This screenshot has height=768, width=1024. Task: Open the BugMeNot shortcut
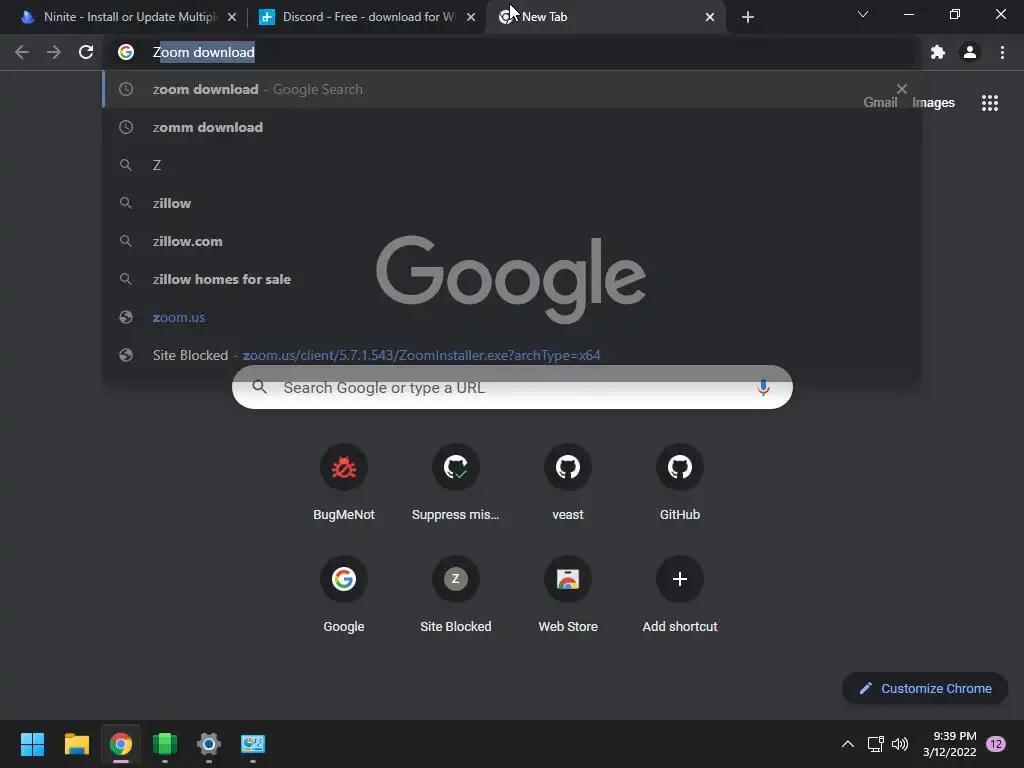pos(344,483)
